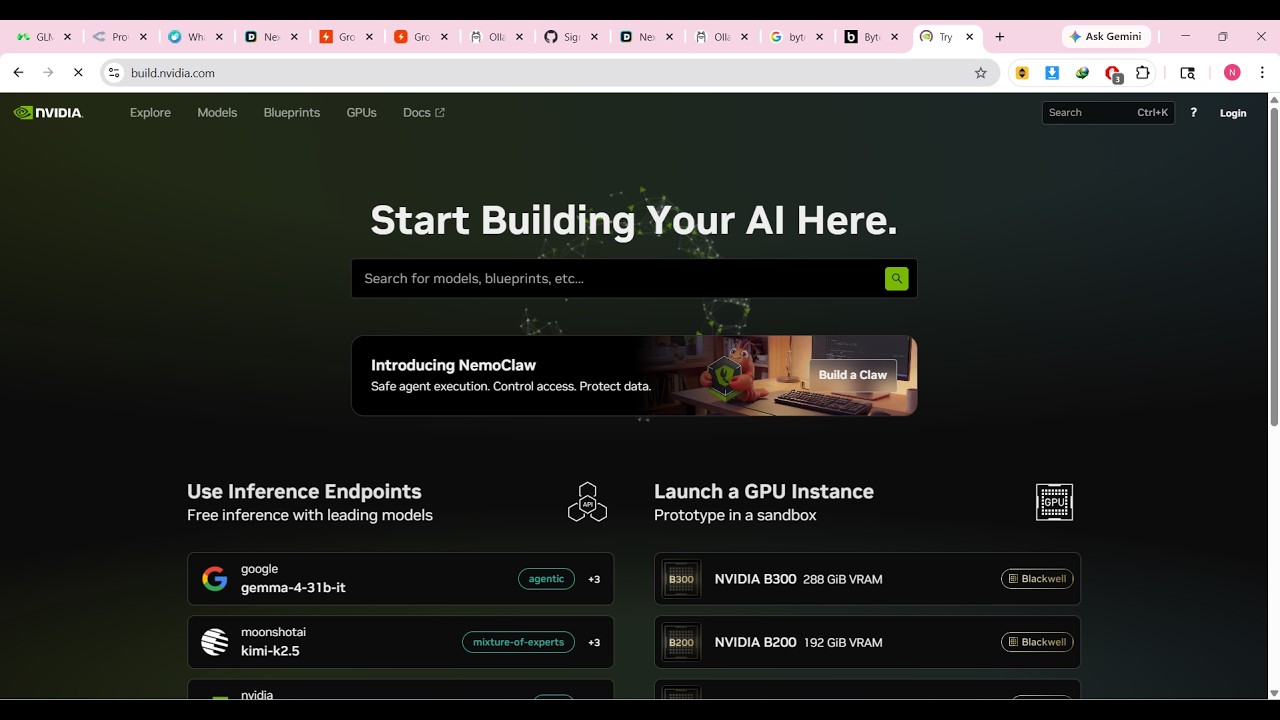Switch to the Byt tab with the b icon
The image size is (1280, 720).
[872, 37]
